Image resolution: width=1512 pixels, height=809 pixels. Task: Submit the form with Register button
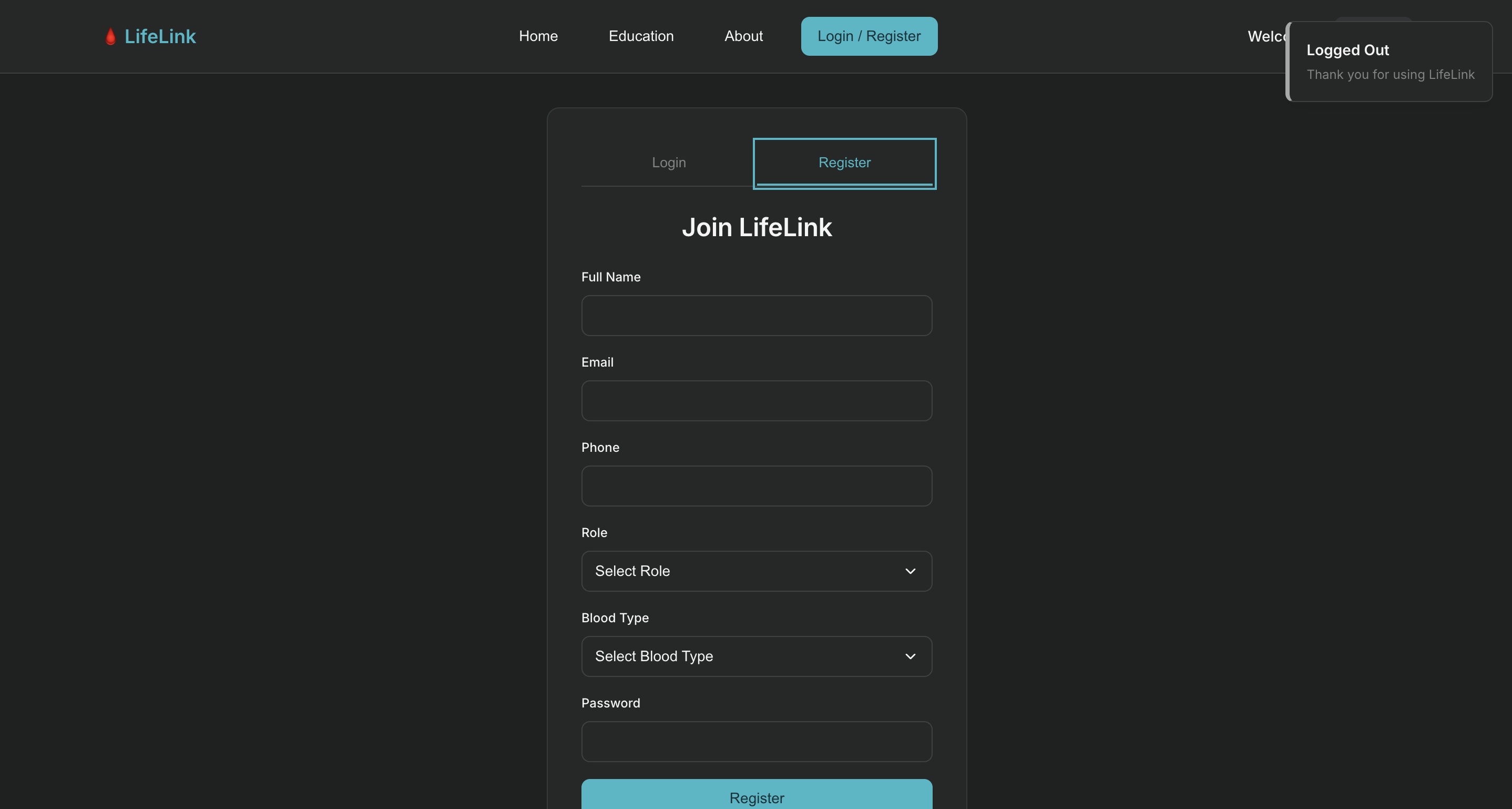click(x=756, y=796)
